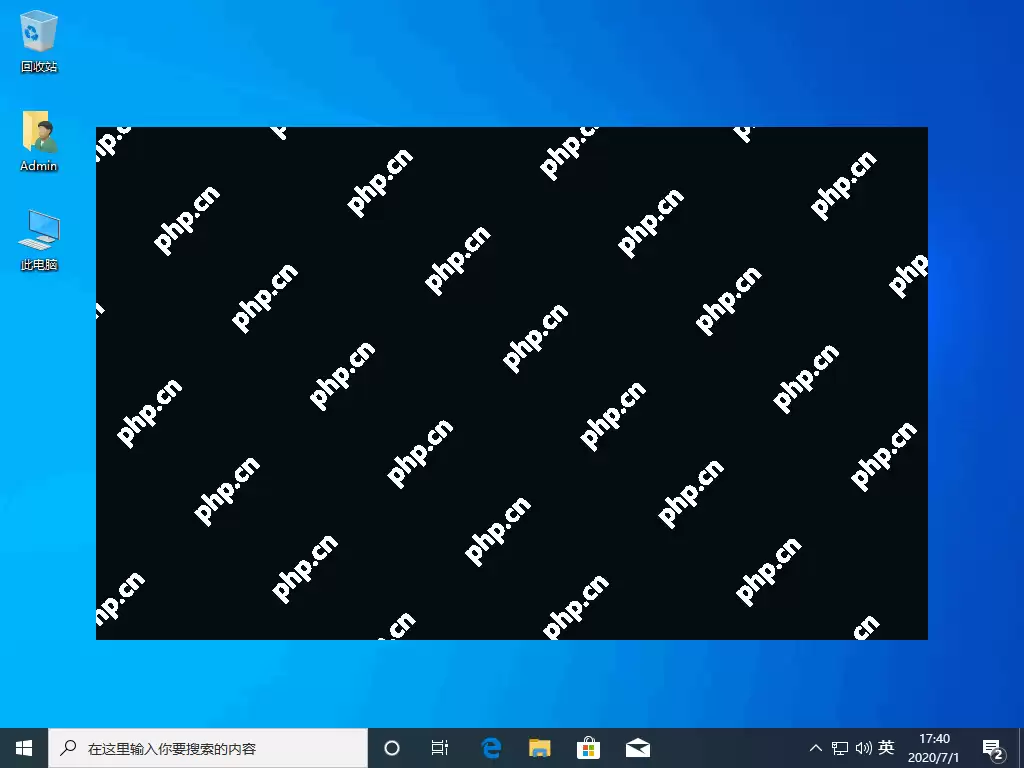1024x768 pixels.
Task: Open the Admin user folder
Action: [38, 133]
